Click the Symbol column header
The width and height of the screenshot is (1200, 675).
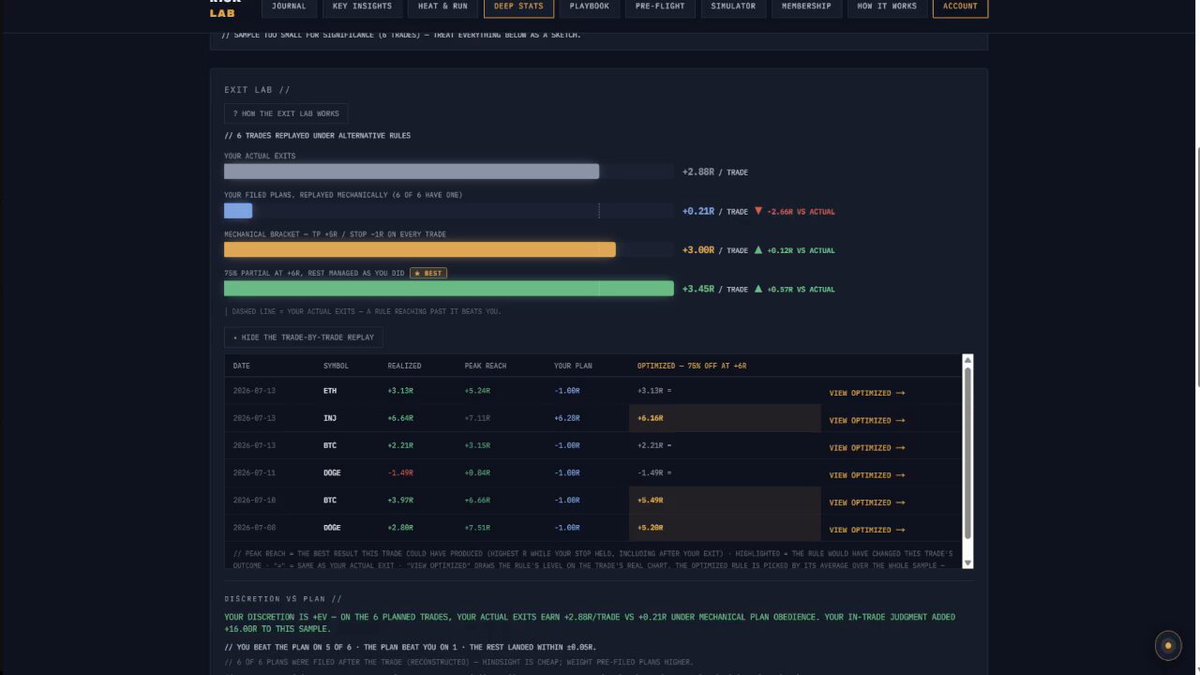click(x=336, y=366)
